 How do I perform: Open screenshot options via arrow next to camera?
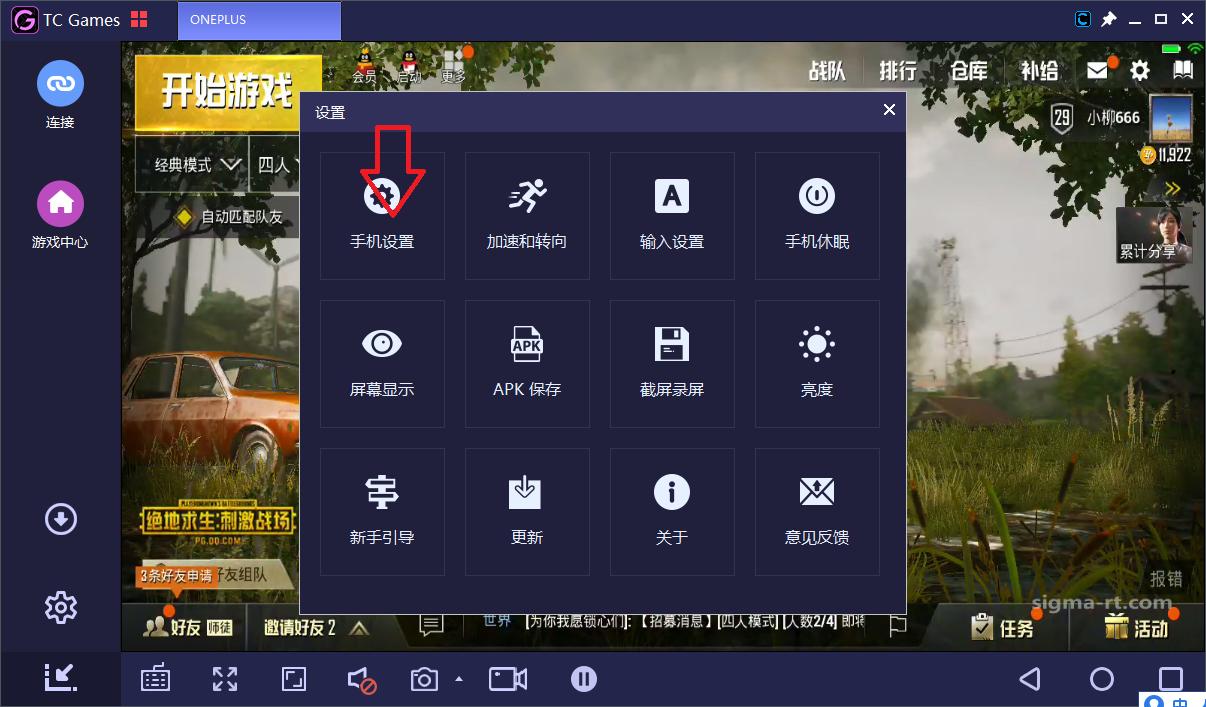[458, 678]
